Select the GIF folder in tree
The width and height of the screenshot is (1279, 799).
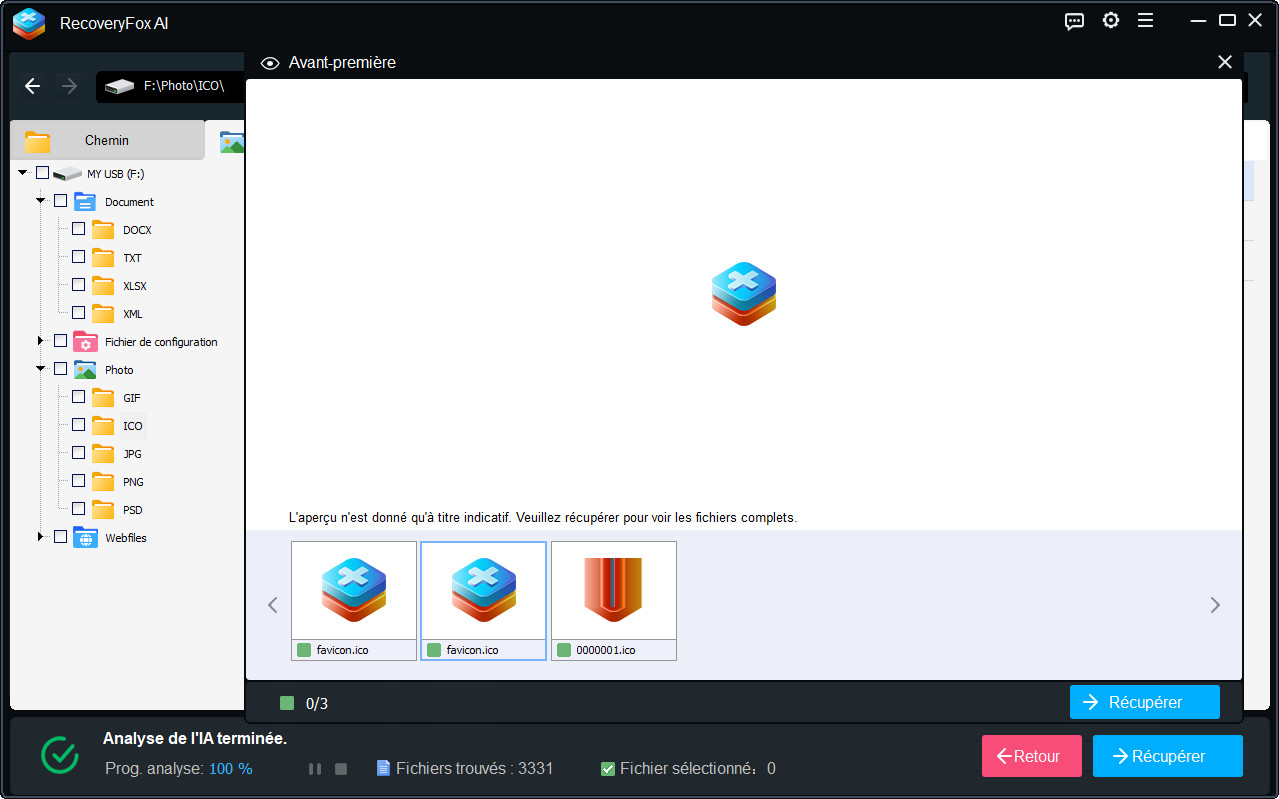coord(132,398)
